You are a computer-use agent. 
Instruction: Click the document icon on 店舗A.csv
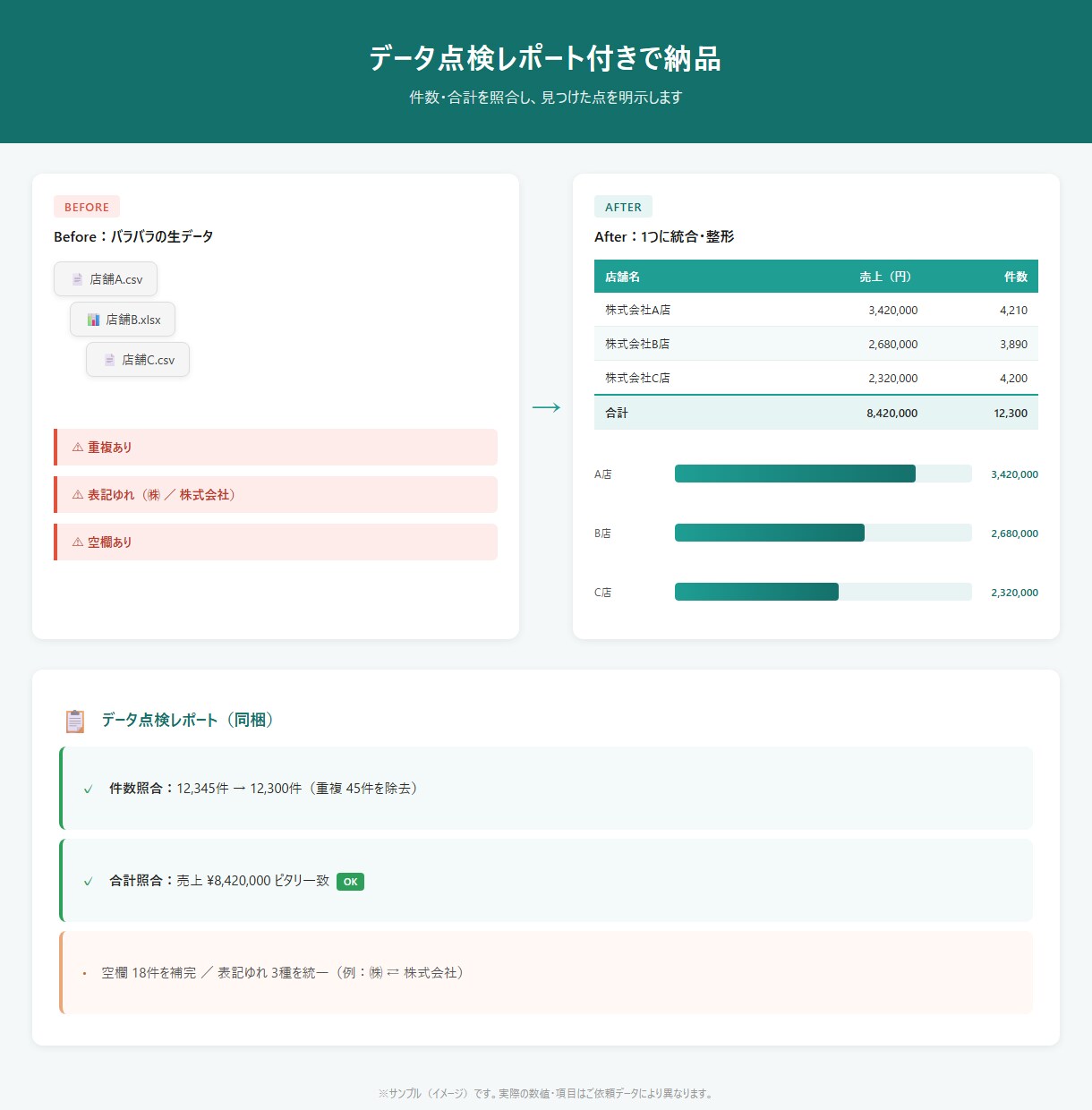77,279
